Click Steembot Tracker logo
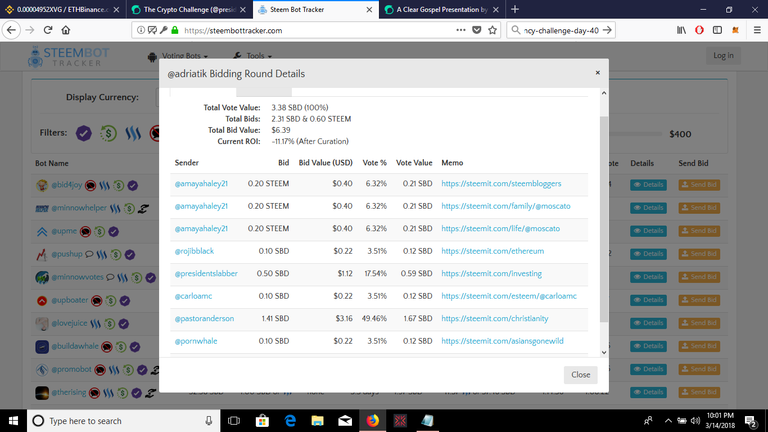This screenshot has height=432, width=768. 69,57
